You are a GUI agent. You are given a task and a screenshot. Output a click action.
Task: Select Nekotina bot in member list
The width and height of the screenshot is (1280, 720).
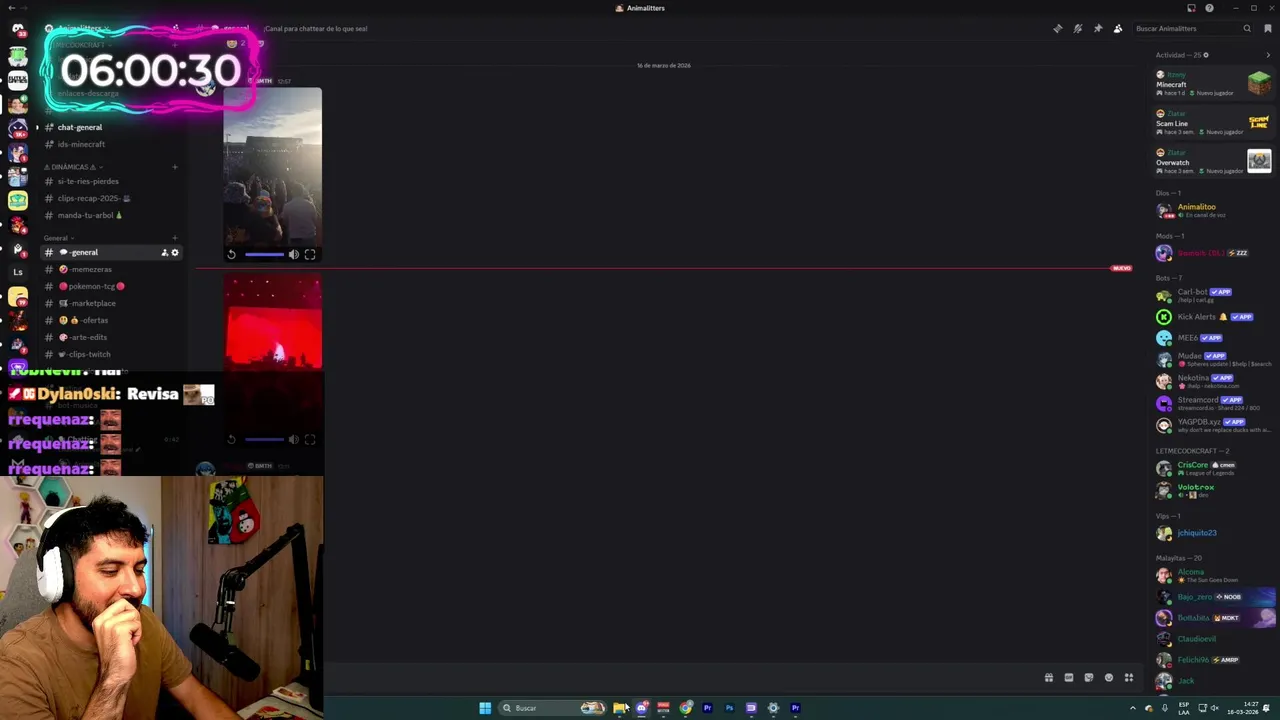pyautogui.click(x=1213, y=381)
